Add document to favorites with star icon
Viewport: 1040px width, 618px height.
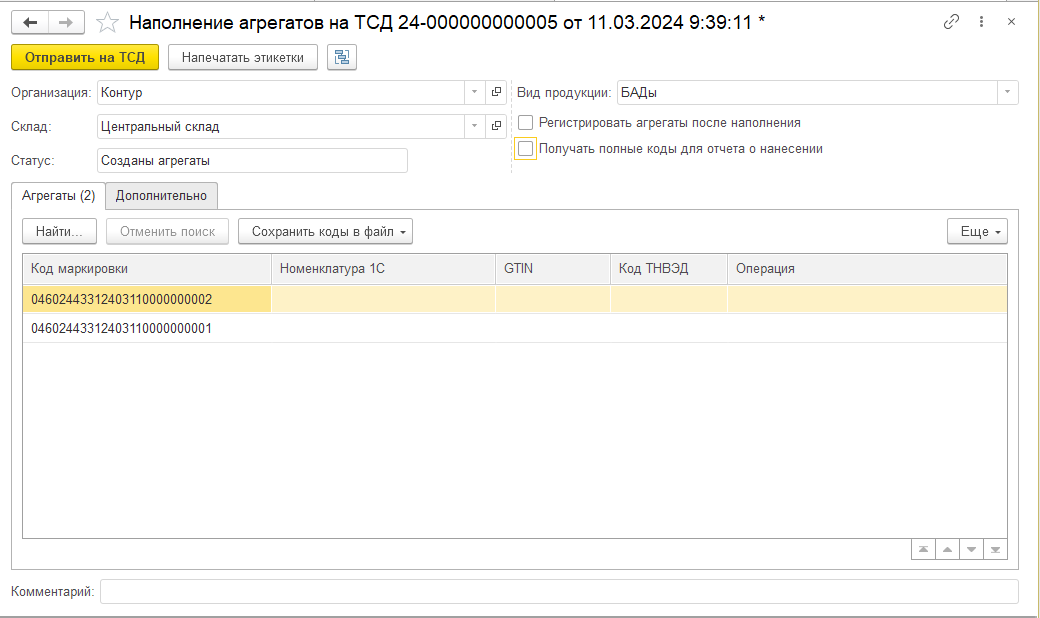[107, 23]
